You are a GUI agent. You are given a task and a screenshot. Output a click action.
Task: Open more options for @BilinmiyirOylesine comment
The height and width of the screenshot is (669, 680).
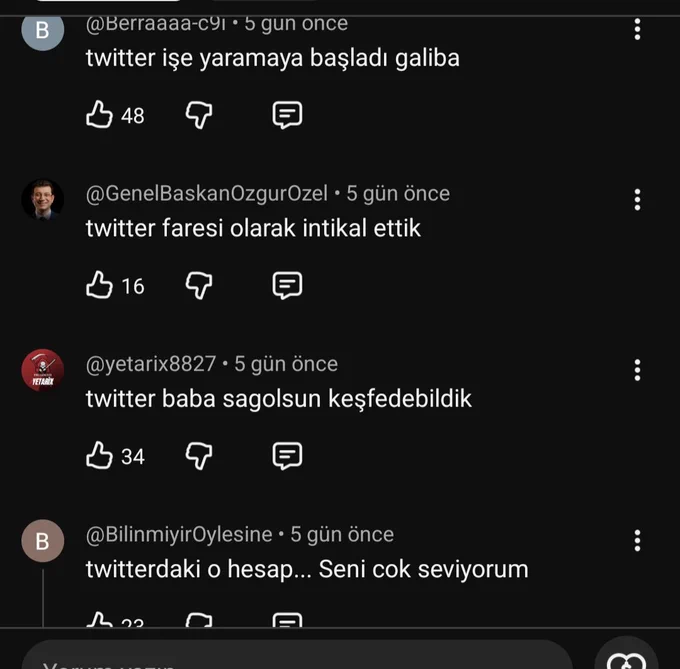tap(637, 540)
